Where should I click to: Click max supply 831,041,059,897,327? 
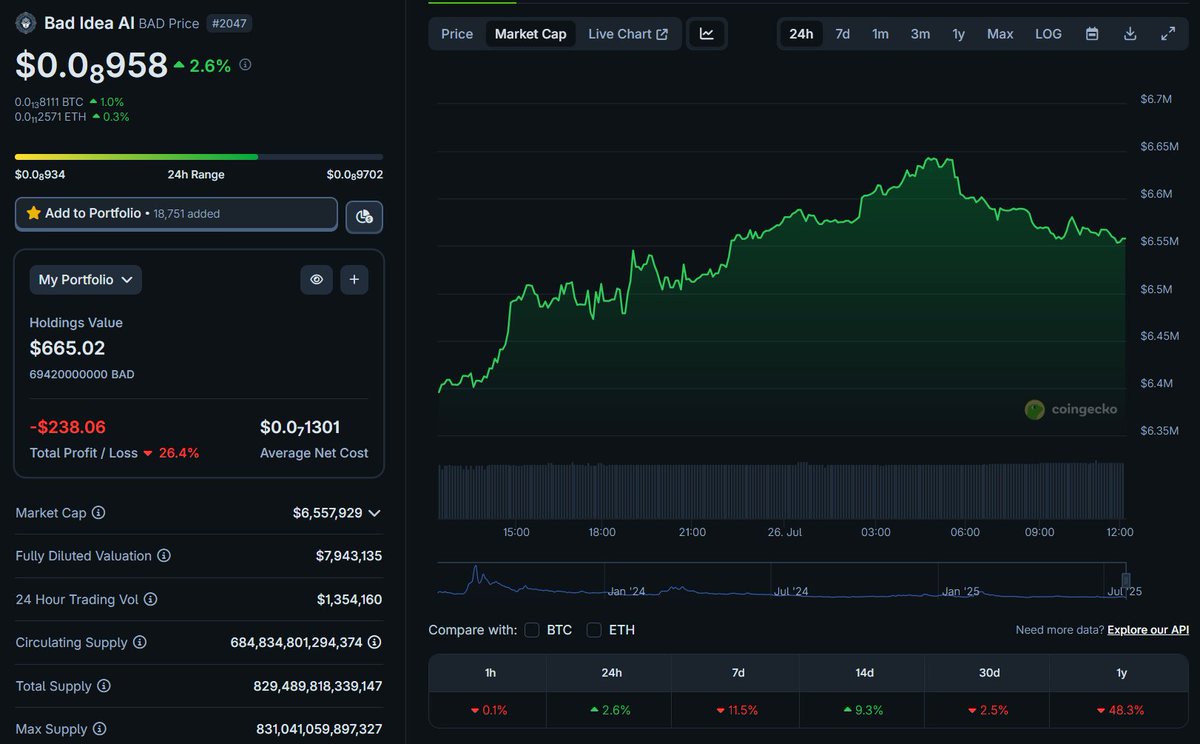[x=318, y=730]
